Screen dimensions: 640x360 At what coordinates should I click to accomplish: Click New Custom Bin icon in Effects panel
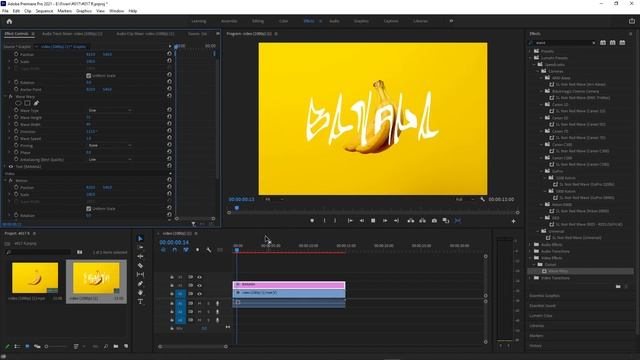618,287
